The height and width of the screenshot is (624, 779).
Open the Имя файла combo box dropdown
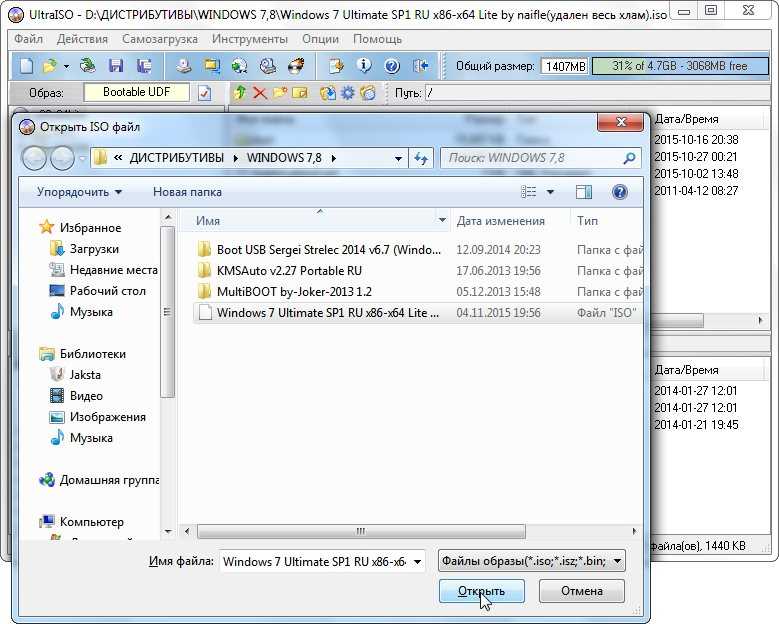click(418, 562)
